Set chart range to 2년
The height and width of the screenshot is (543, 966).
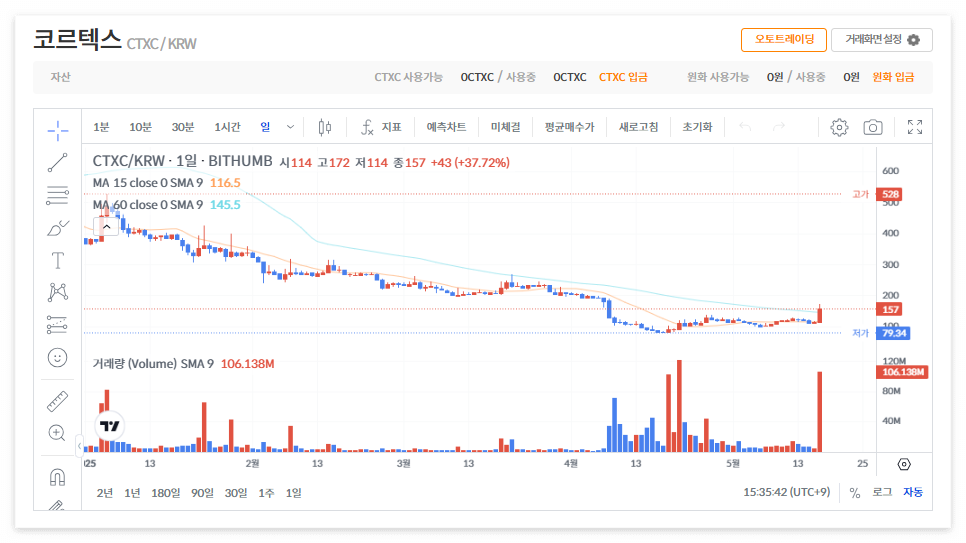click(105, 493)
